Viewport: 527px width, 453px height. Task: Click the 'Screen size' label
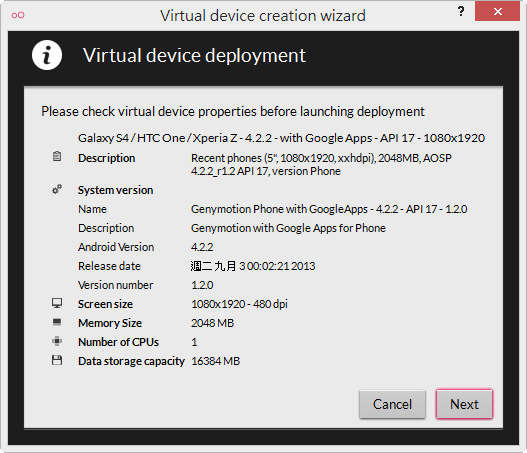(x=106, y=304)
